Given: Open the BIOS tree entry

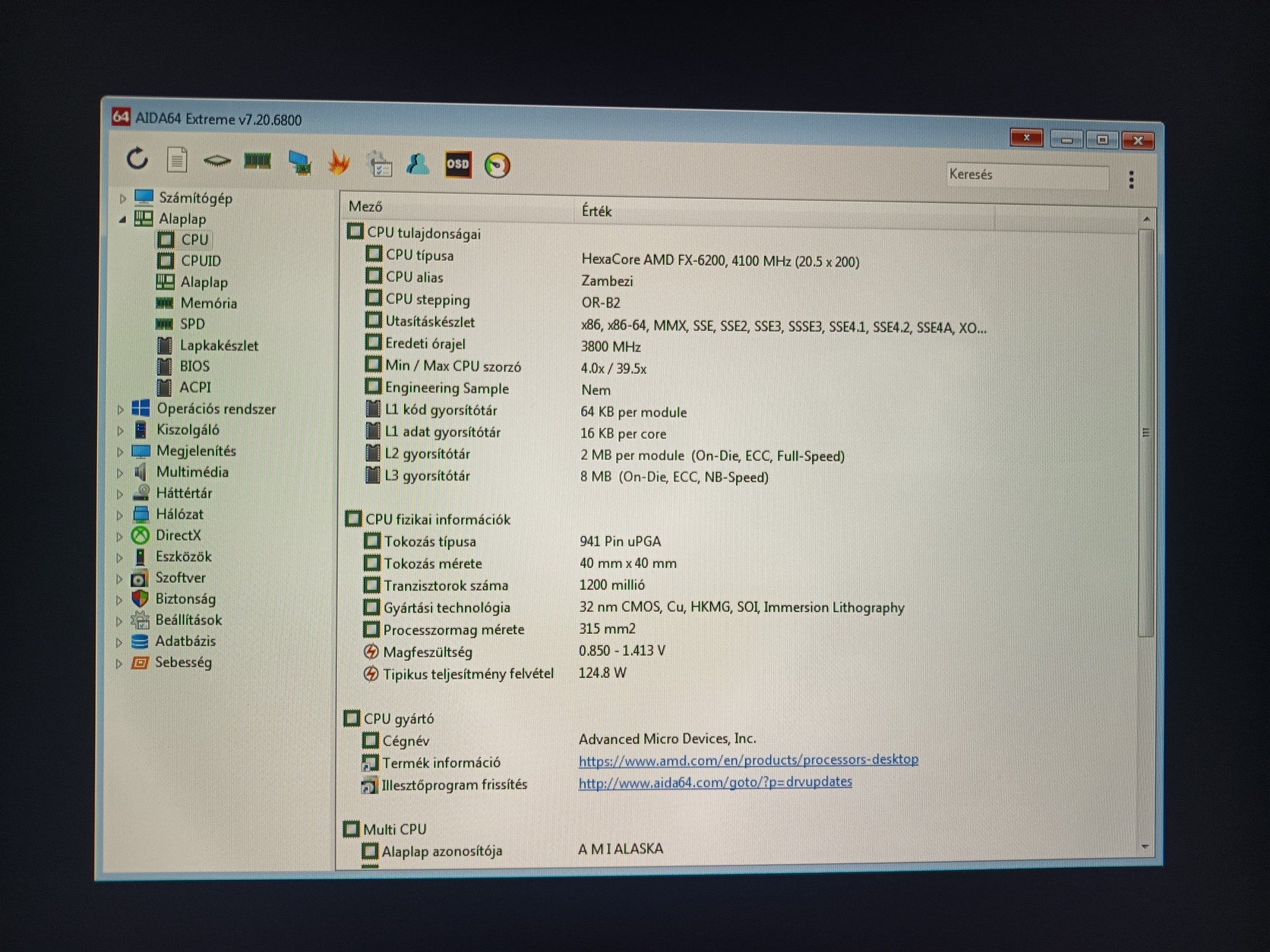Looking at the screenshot, I should pyautogui.click(x=194, y=366).
